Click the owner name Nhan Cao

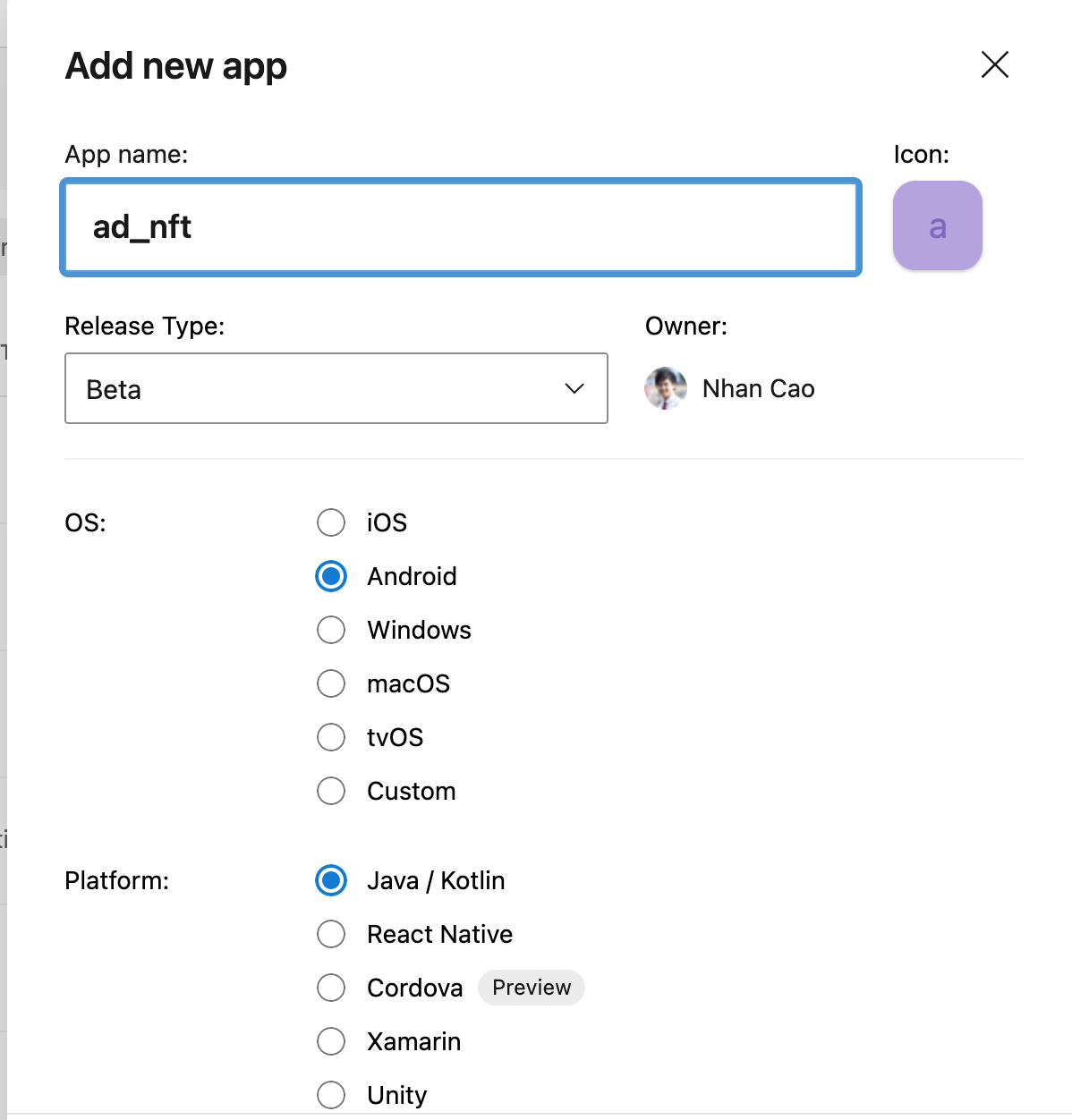[758, 388]
